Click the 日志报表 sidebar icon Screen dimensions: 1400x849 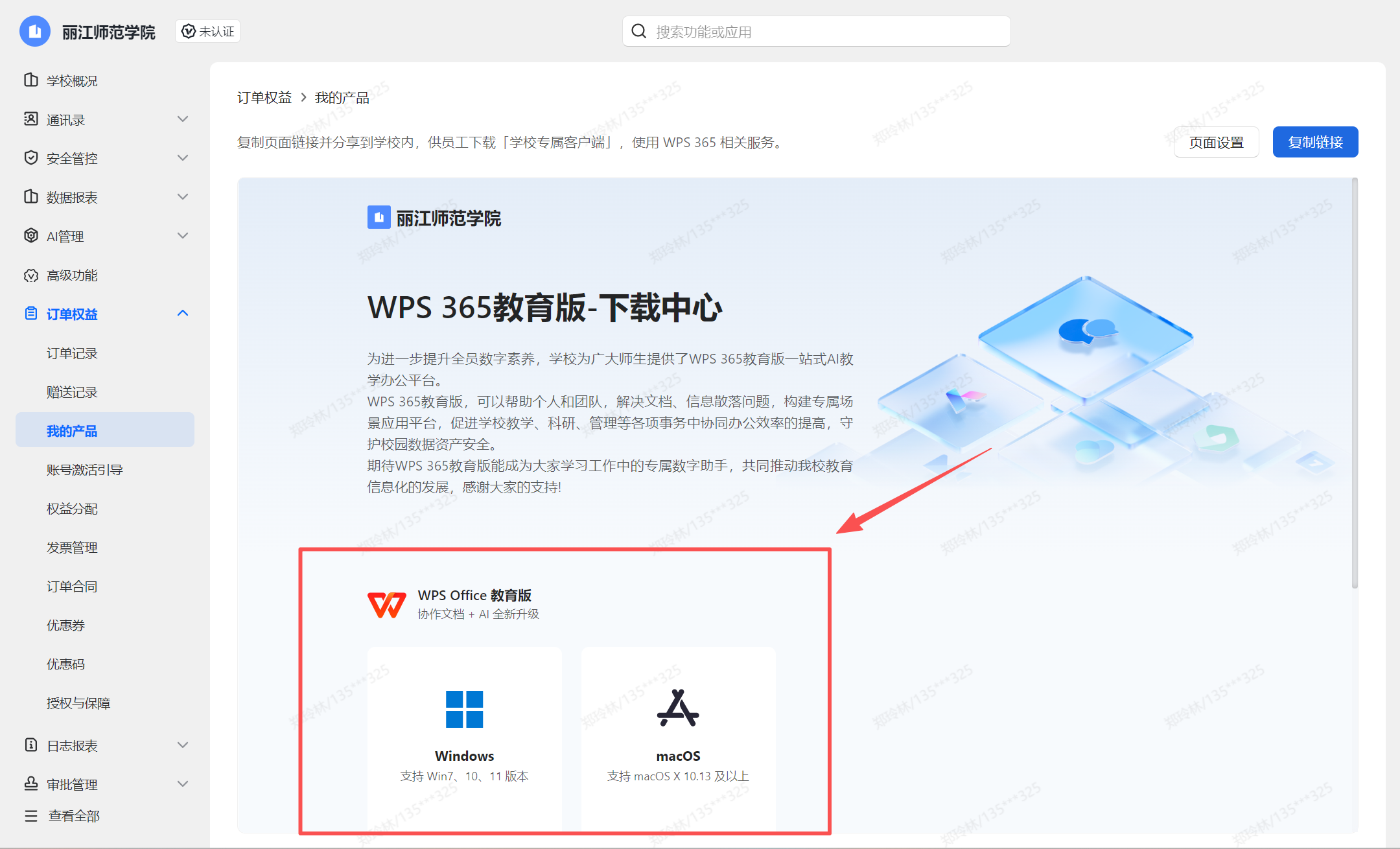click(x=30, y=745)
